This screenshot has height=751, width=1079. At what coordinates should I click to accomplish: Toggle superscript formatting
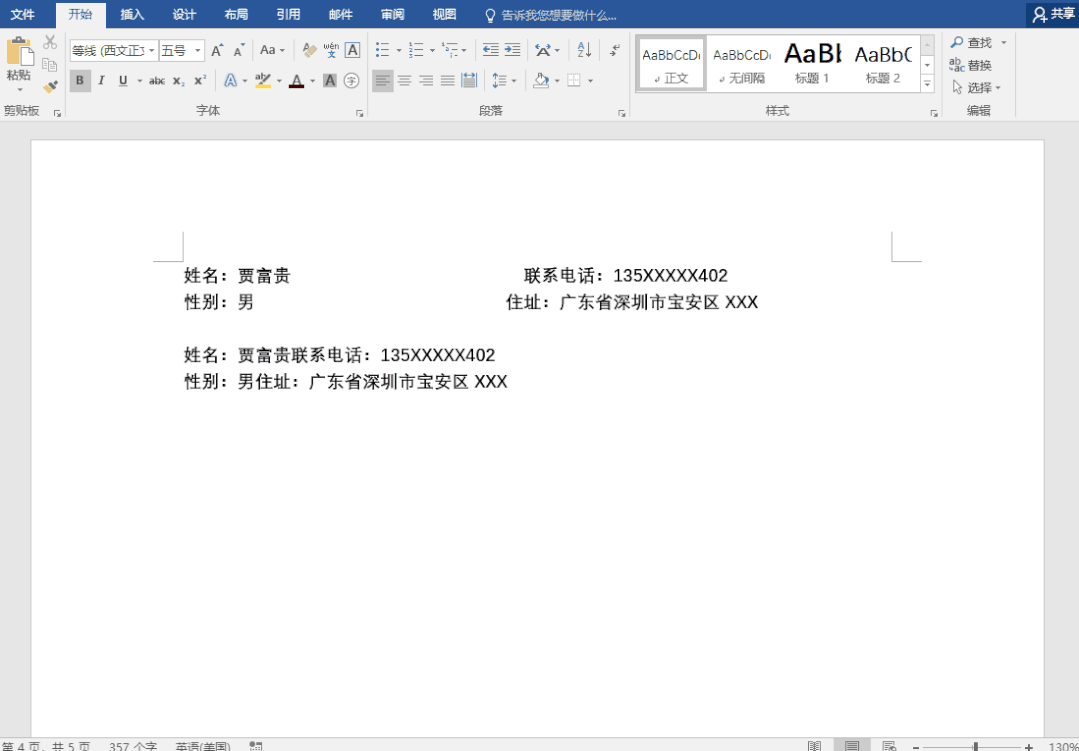(x=200, y=81)
